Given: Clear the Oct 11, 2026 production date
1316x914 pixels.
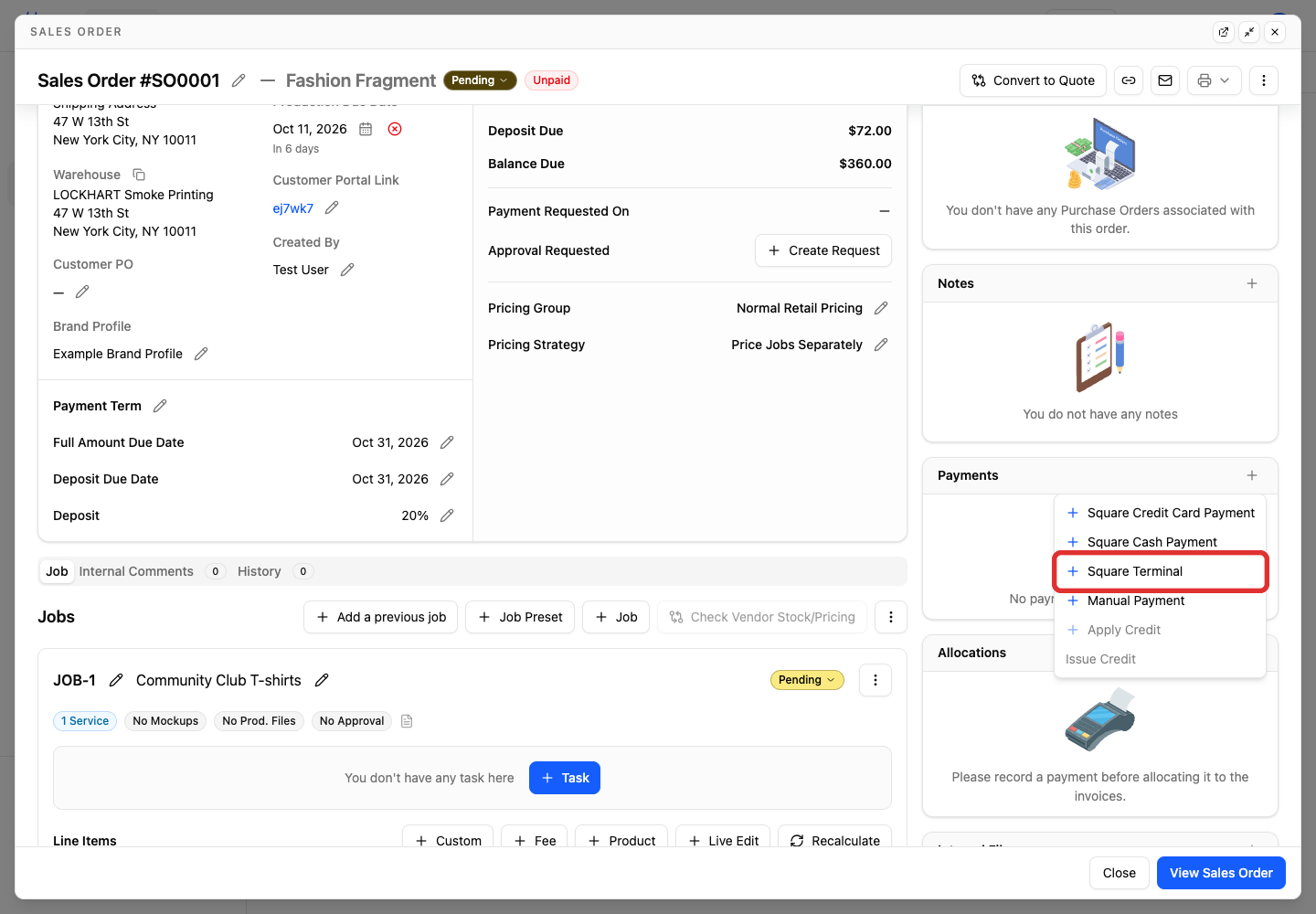Looking at the screenshot, I should coord(395,129).
